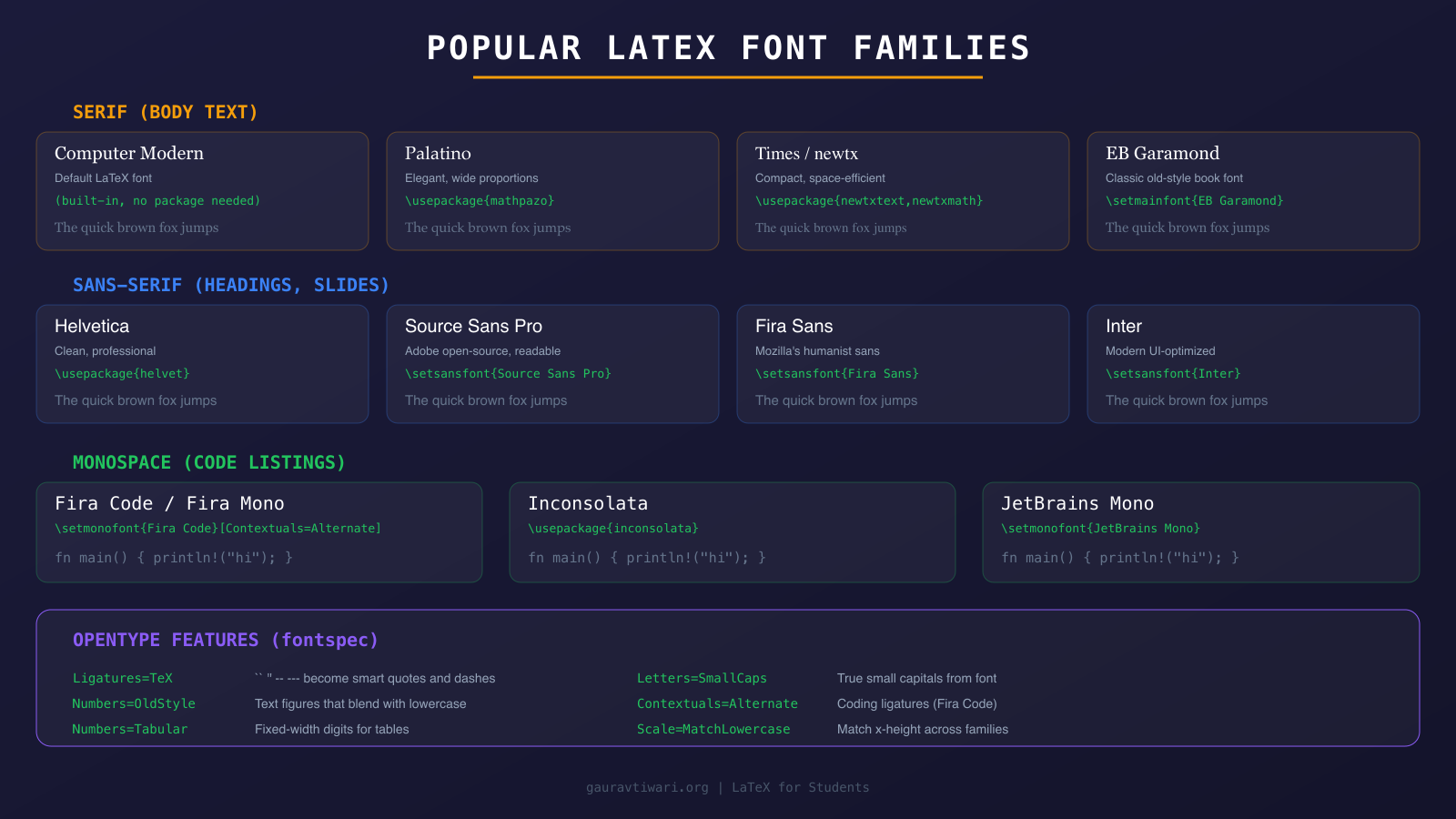Click the Numbers=OldStyle feature label
This screenshot has width=1456, height=819.
[x=134, y=703]
